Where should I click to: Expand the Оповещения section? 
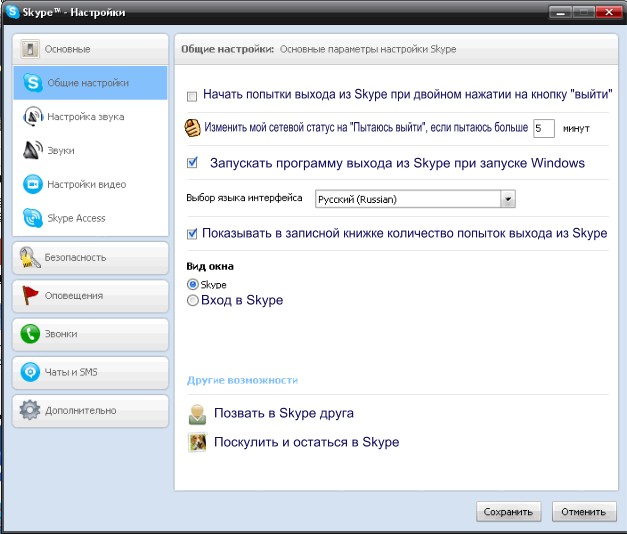tap(90, 296)
